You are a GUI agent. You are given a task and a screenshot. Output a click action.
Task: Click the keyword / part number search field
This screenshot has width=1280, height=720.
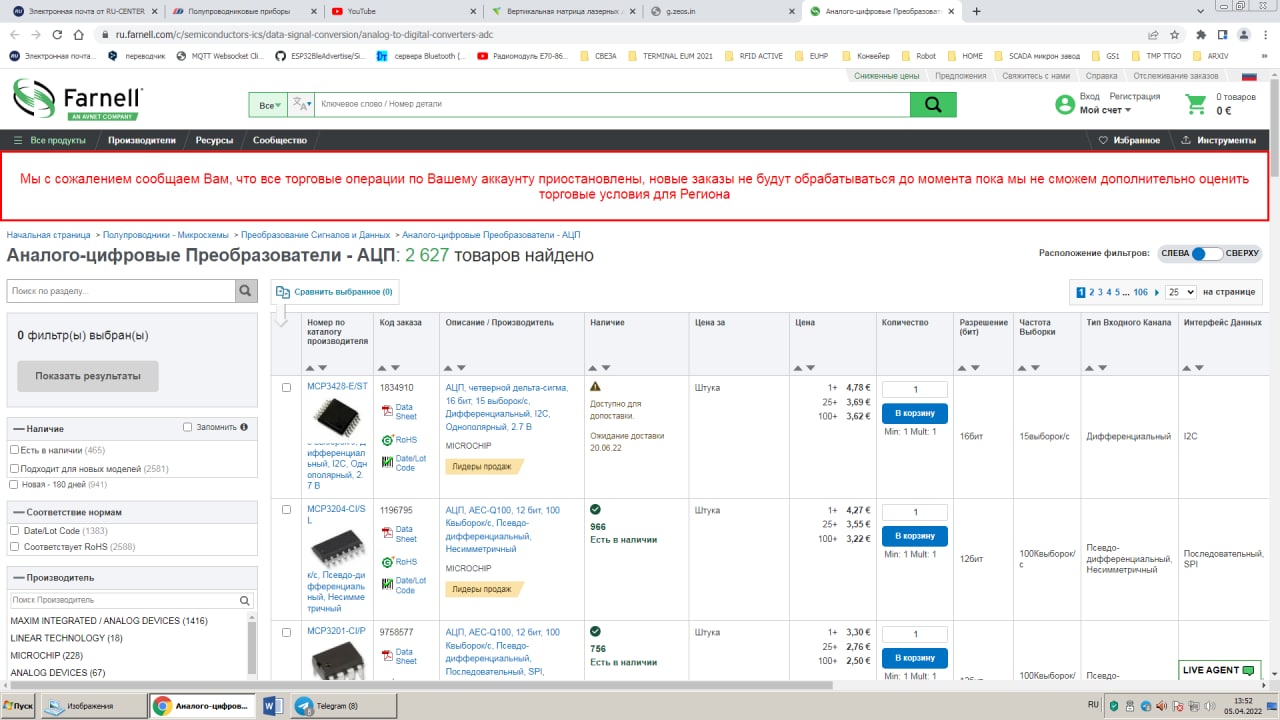coord(612,105)
